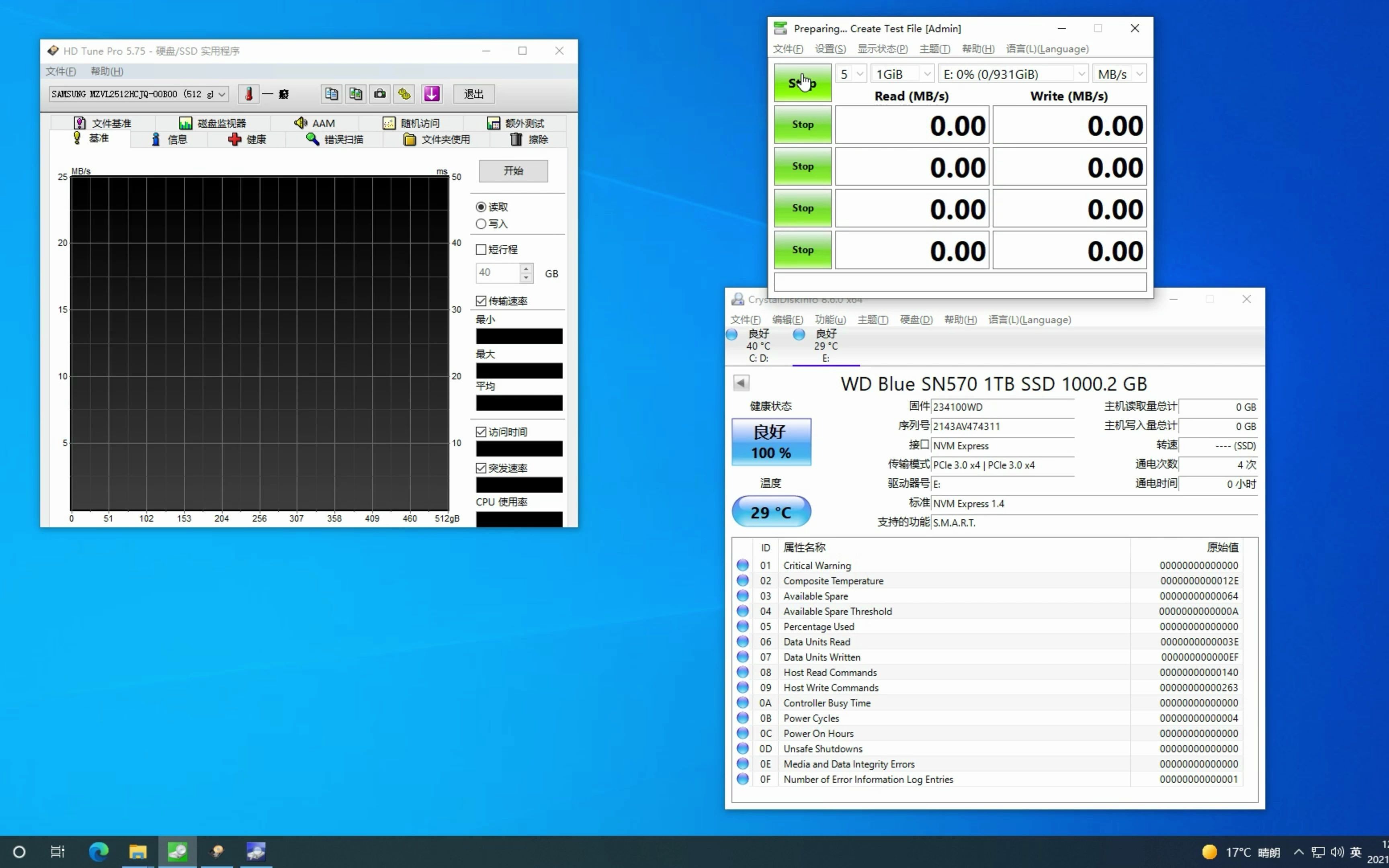Open the SAMSUNG drive selection dropdown

coord(139,94)
